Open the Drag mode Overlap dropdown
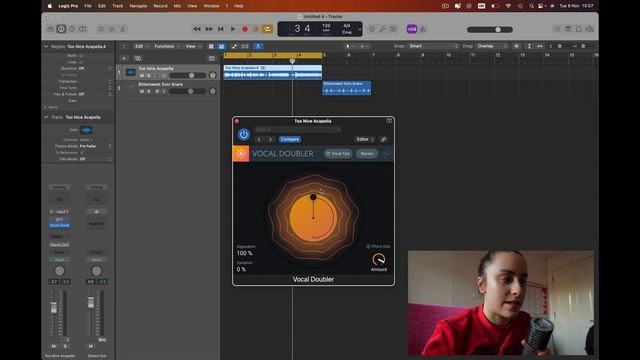The image size is (640, 360). (x=491, y=46)
